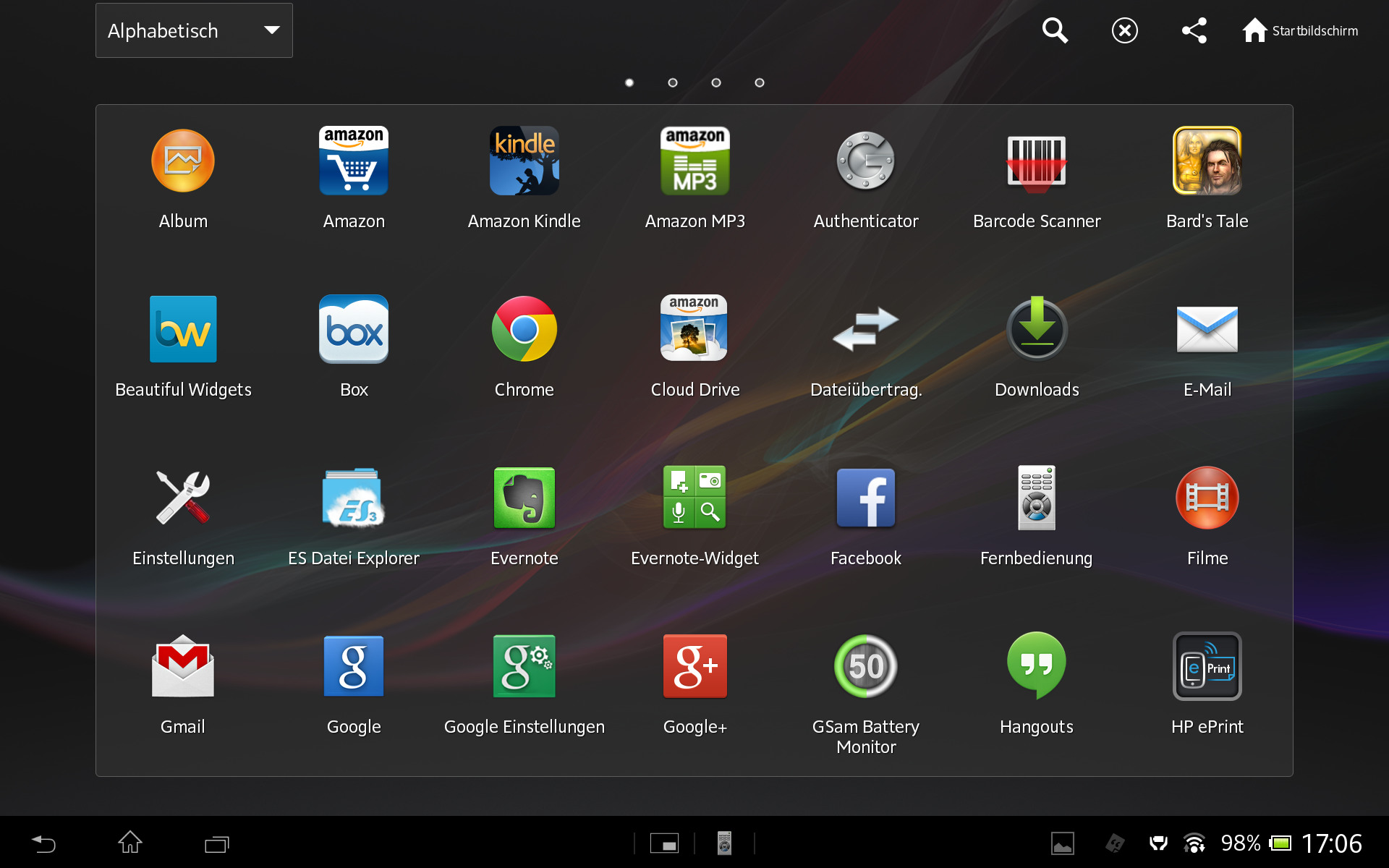1389x868 pixels.
Task: Open the Evernote-Widget app
Action: point(695,498)
